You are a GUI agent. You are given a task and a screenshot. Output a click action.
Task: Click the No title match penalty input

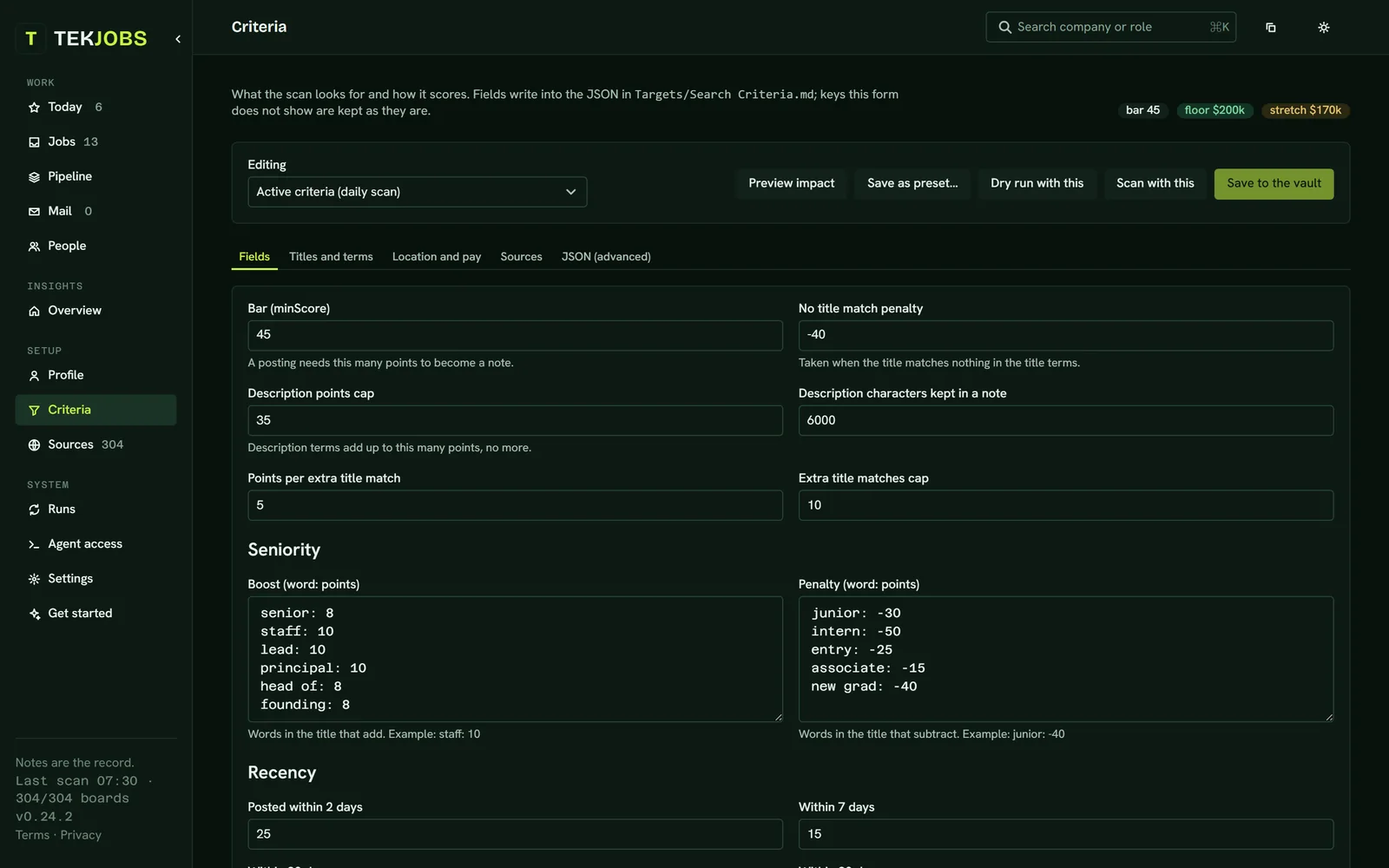pos(1065,335)
